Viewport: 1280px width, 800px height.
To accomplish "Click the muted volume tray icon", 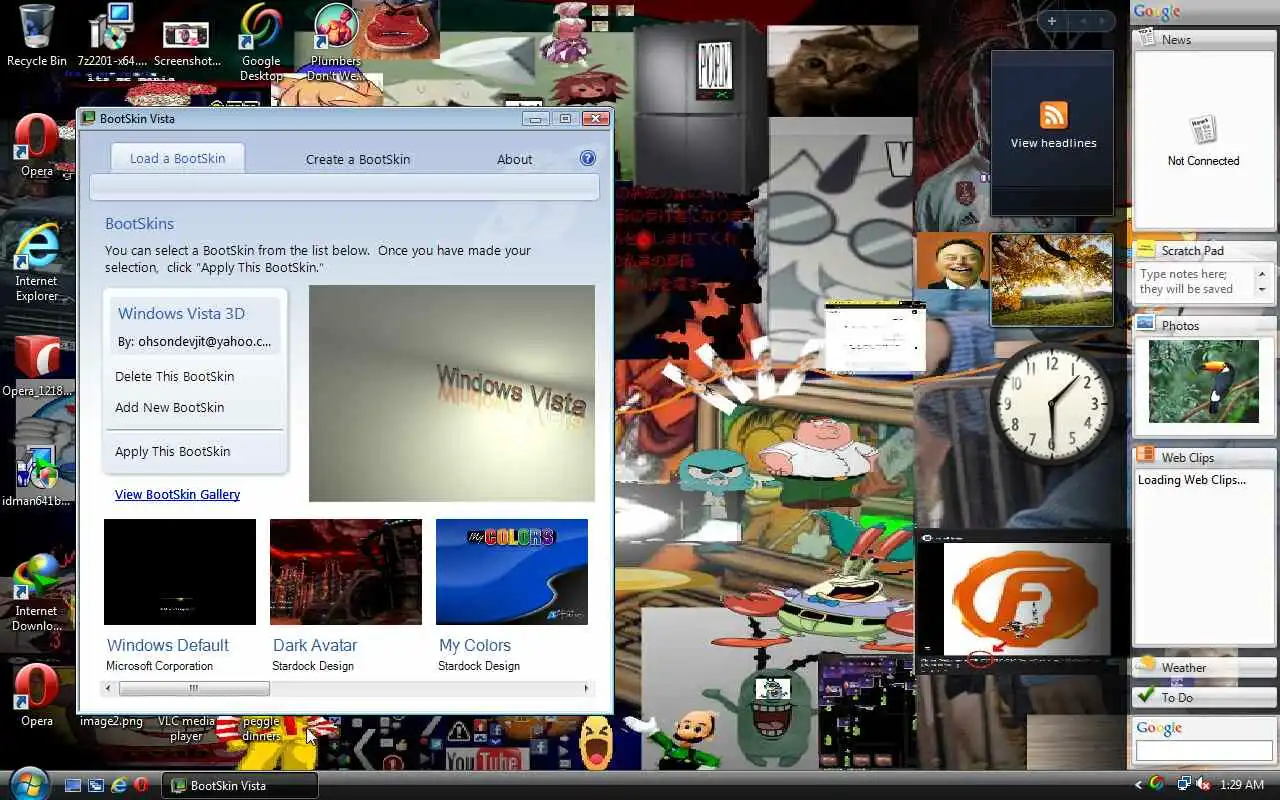I will pyautogui.click(x=1203, y=784).
